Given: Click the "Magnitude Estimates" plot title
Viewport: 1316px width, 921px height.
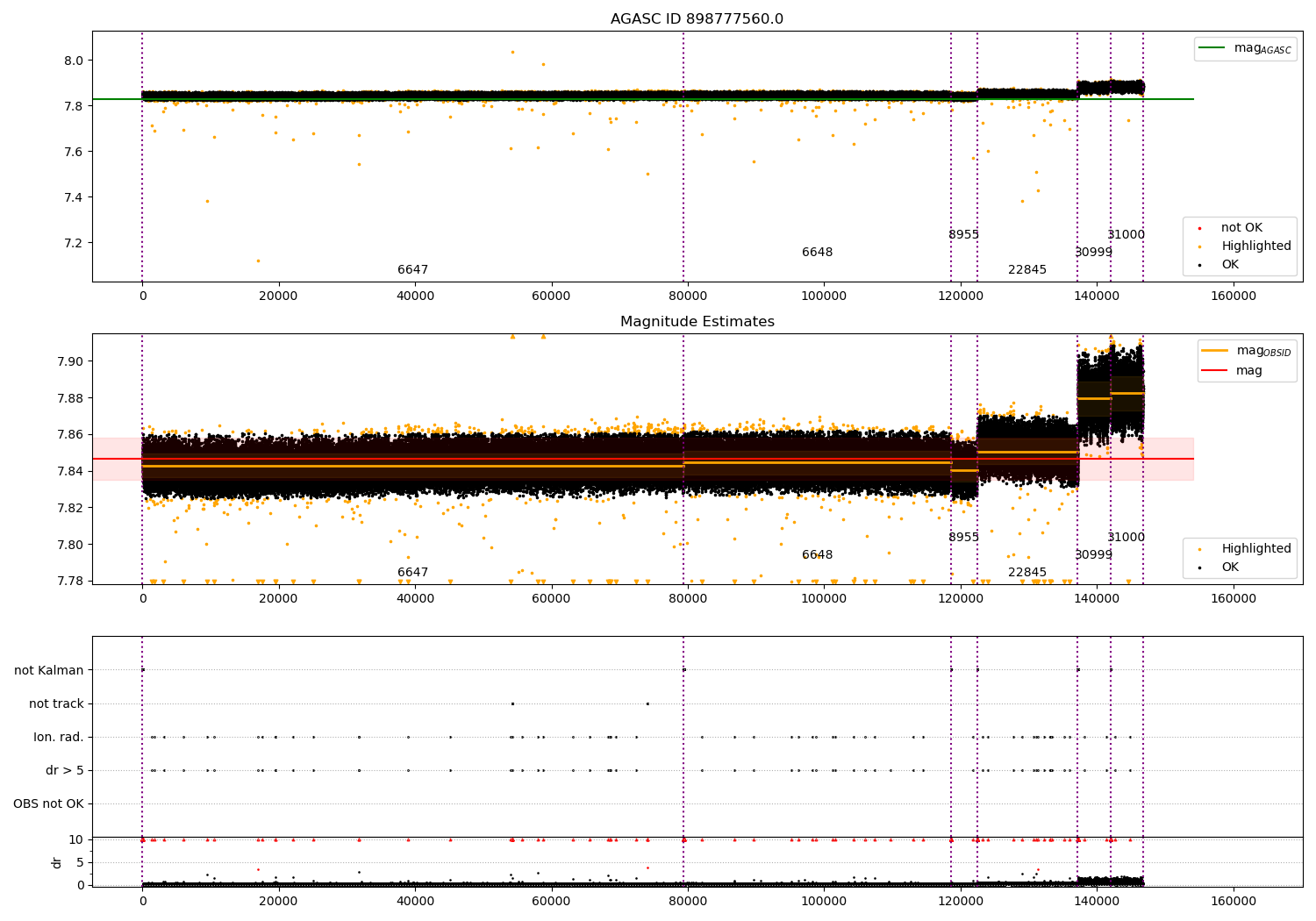Looking at the screenshot, I should [697, 322].
